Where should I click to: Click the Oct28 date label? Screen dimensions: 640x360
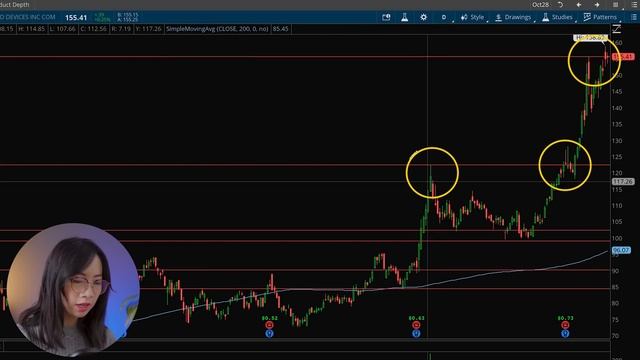coord(540,5)
